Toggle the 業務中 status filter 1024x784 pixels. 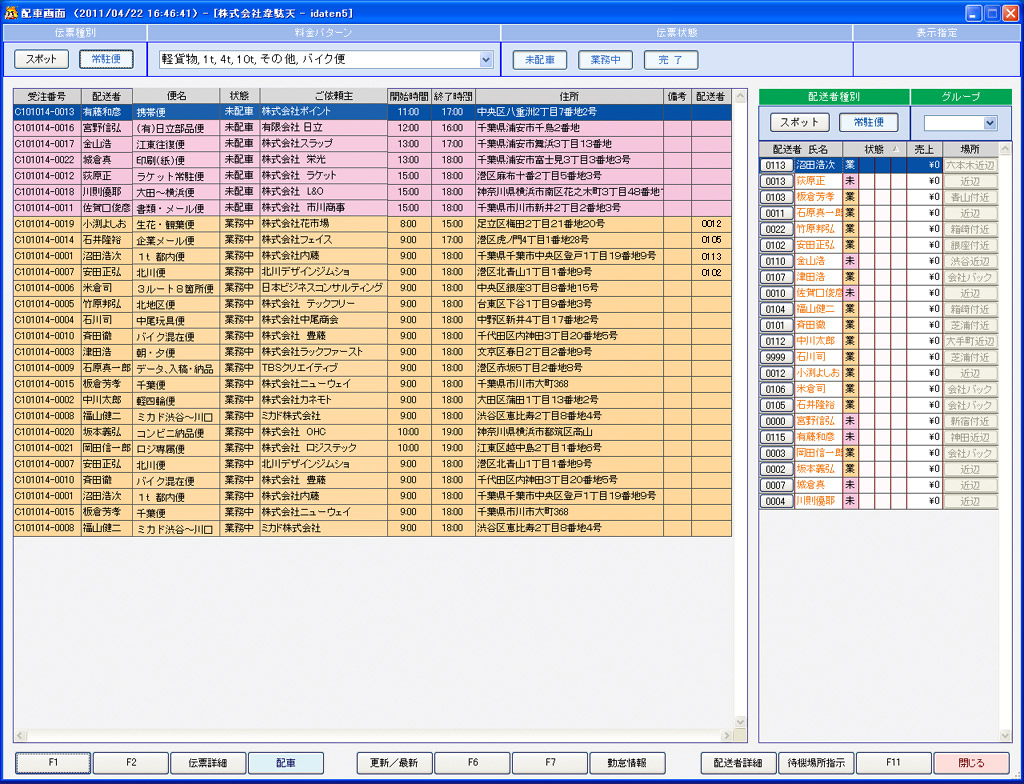605,60
